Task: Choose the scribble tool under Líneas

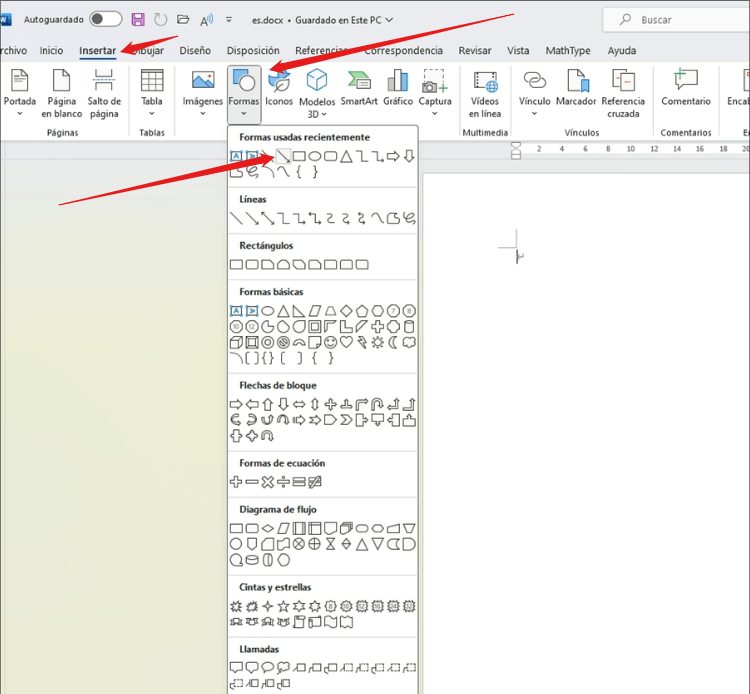Action: click(409, 219)
